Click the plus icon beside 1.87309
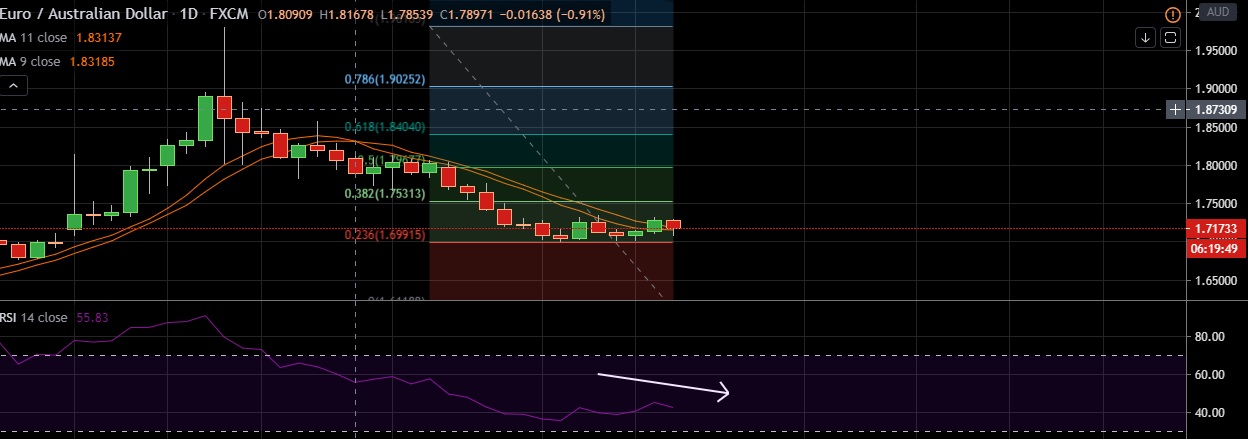This screenshot has height=439, width=1248. (1175, 108)
